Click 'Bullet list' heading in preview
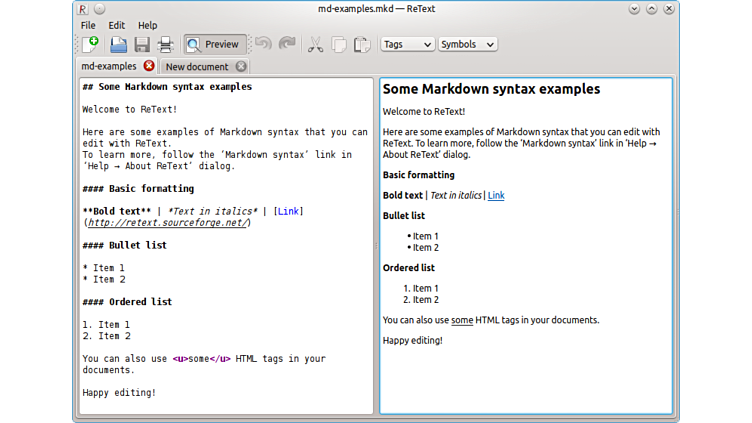The width and height of the screenshot is (752, 423). point(404,215)
